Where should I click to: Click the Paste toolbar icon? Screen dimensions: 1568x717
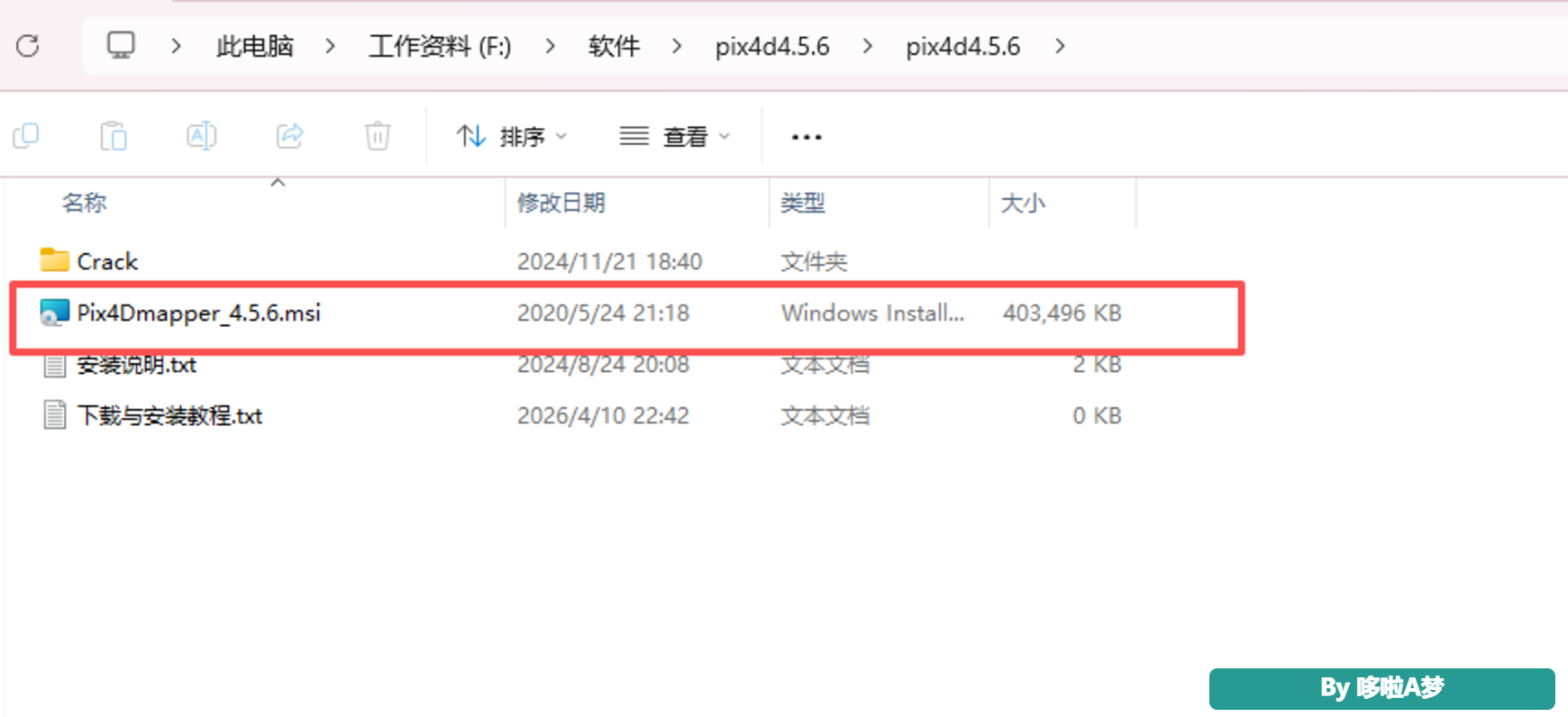114,136
